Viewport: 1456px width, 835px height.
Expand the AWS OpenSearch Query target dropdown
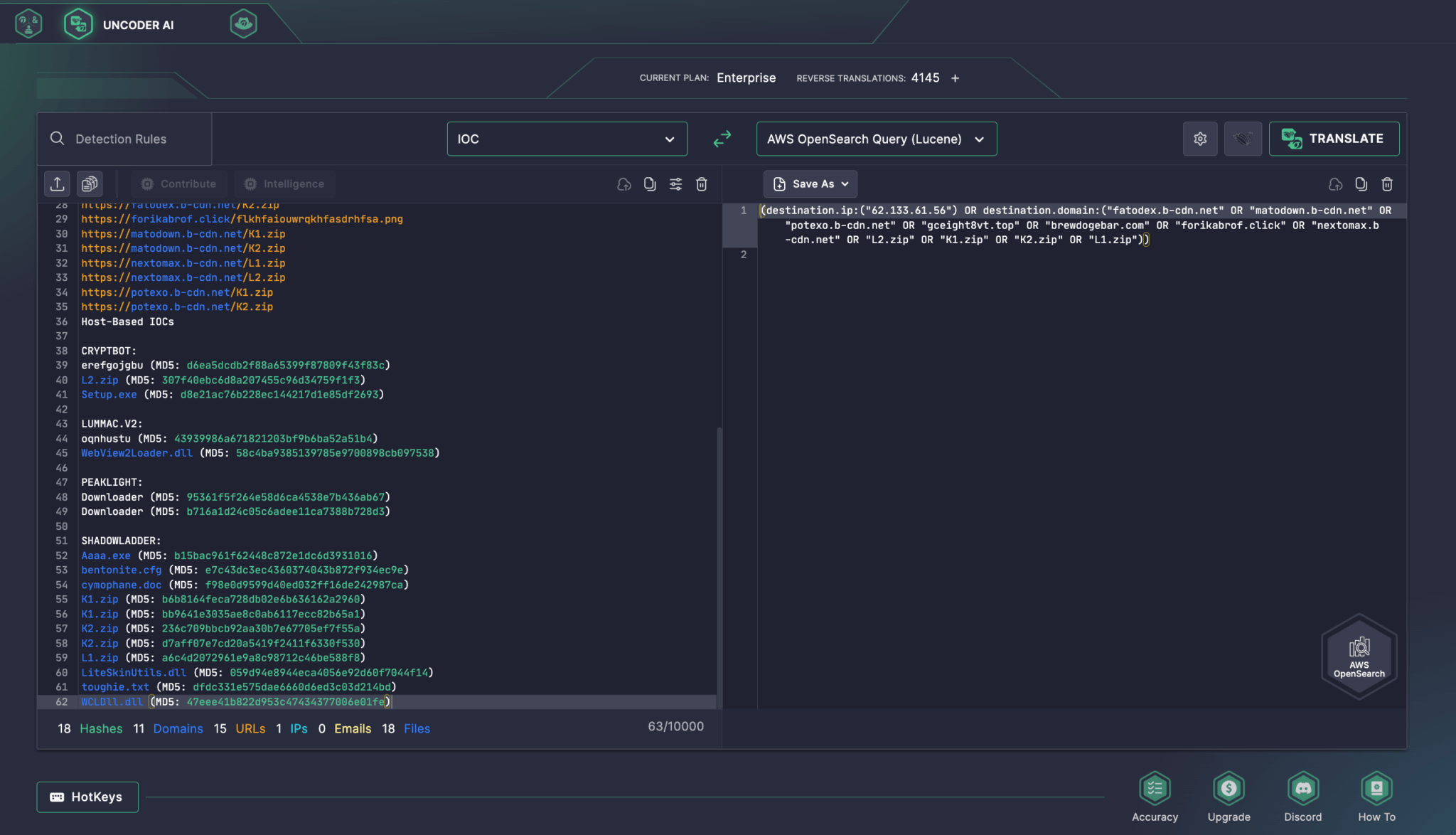[x=876, y=139]
